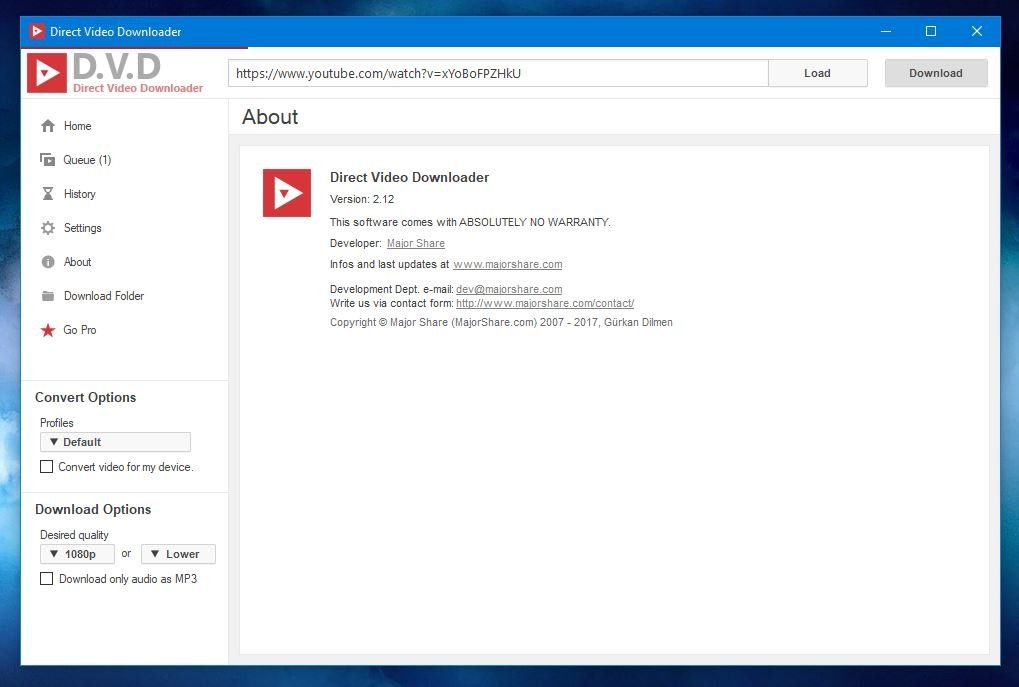The height and width of the screenshot is (687, 1019).
Task: Click the Home house icon in sidebar
Action: [48, 126]
